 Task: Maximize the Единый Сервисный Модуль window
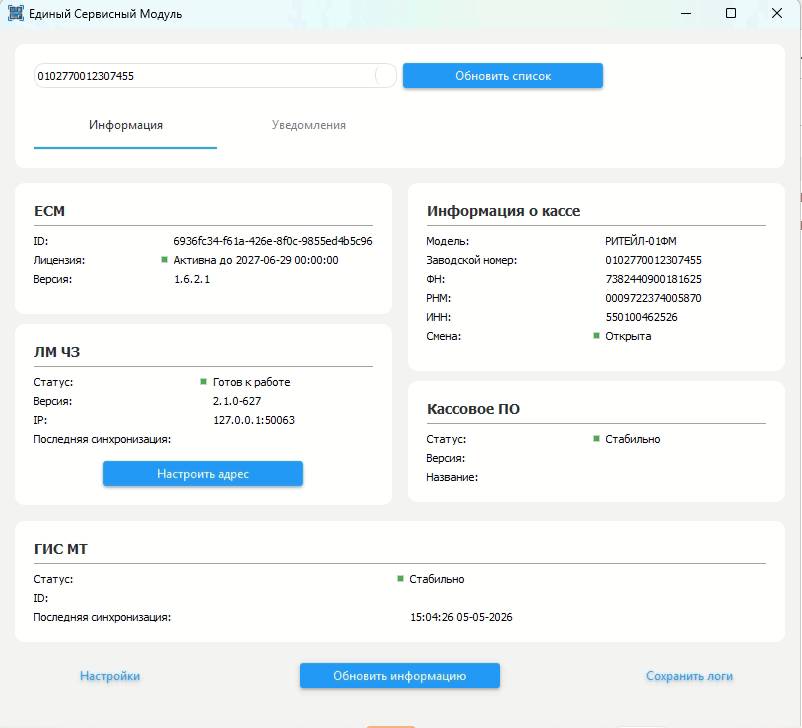(x=731, y=13)
